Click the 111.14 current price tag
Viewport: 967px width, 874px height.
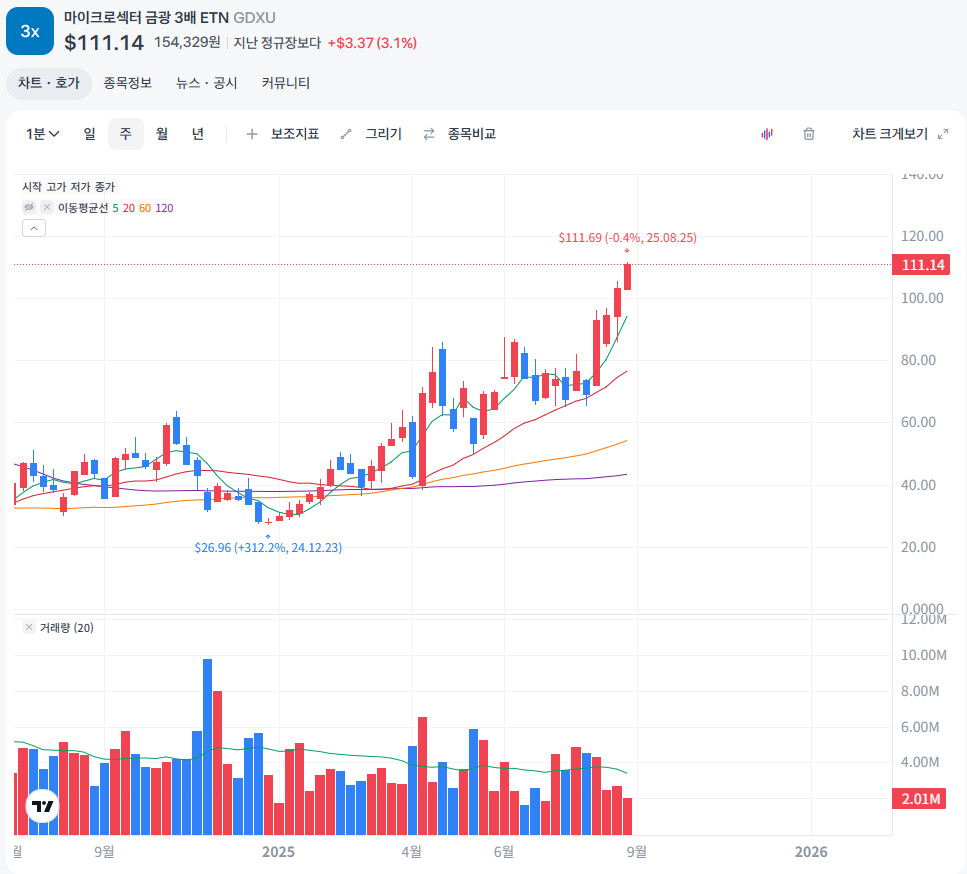click(921, 265)
